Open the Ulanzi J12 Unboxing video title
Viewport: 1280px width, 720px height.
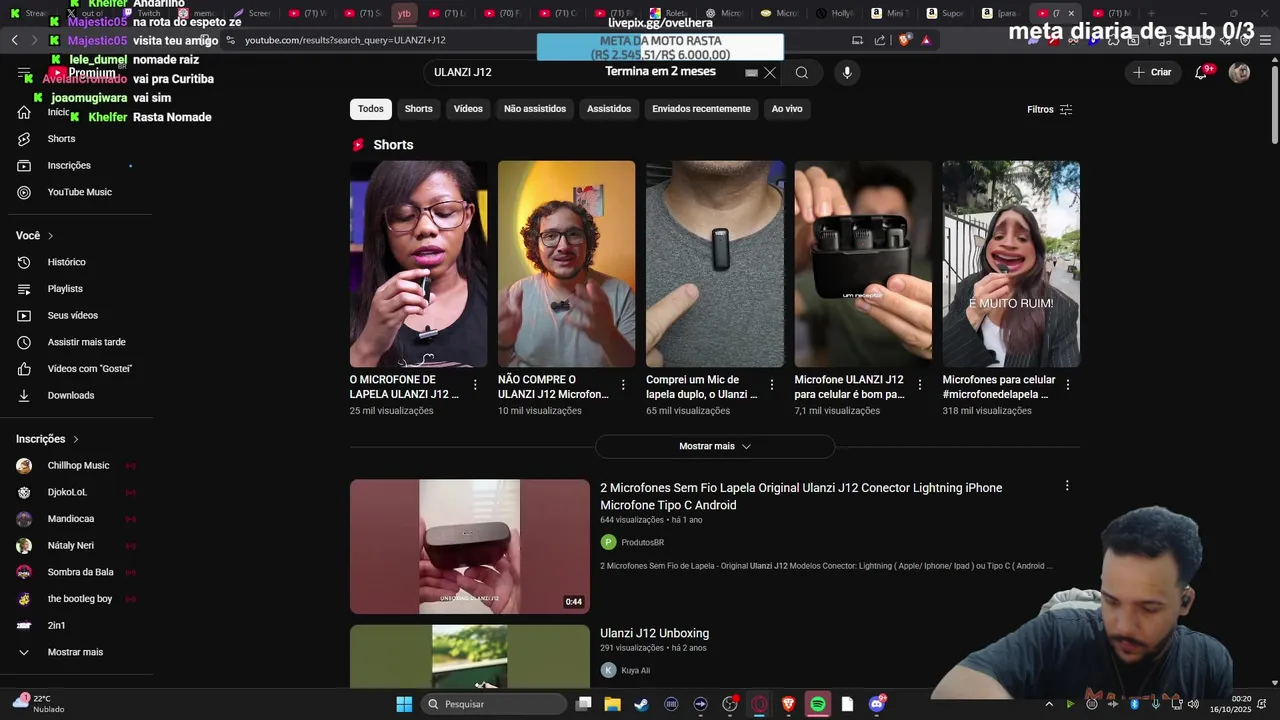(x=654, y=633)
